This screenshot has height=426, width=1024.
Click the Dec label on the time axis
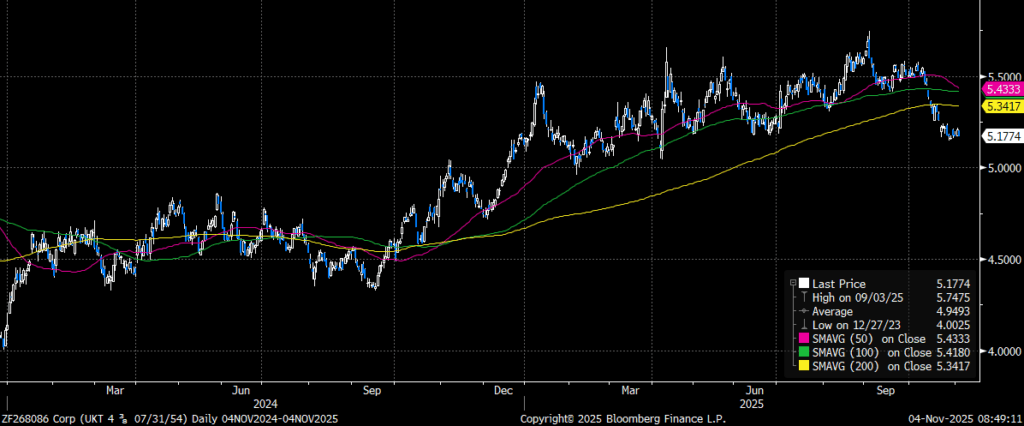tap(503, 391)
